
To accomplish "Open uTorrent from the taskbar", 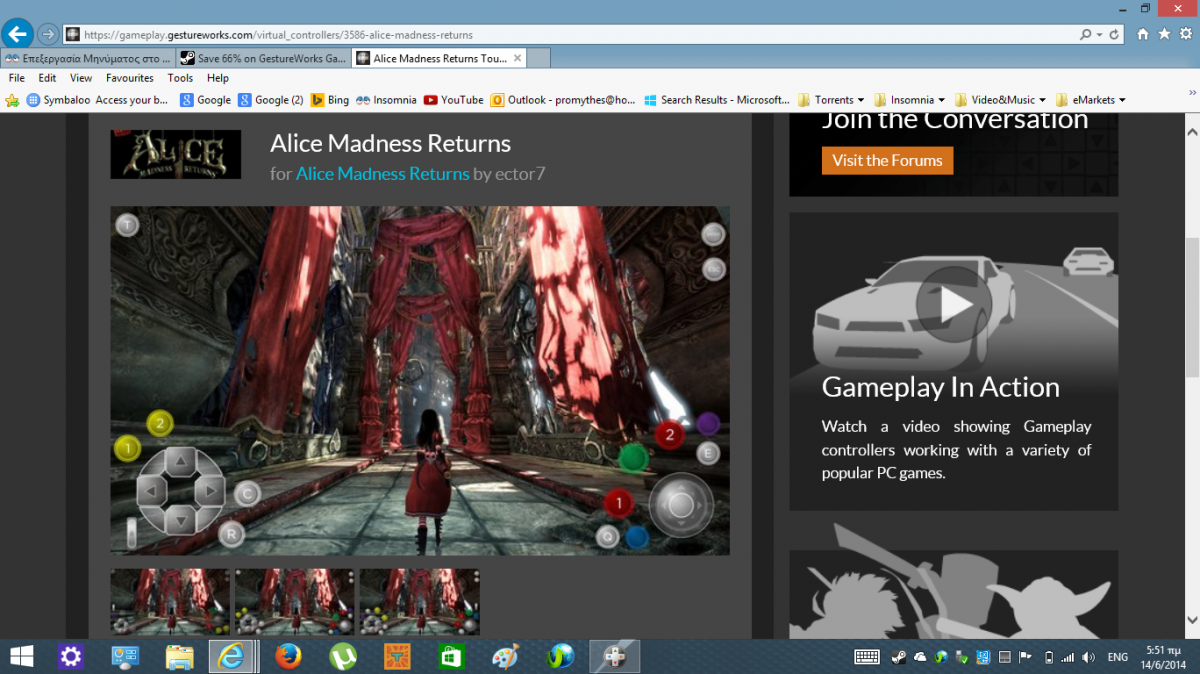I will (343, 657).
